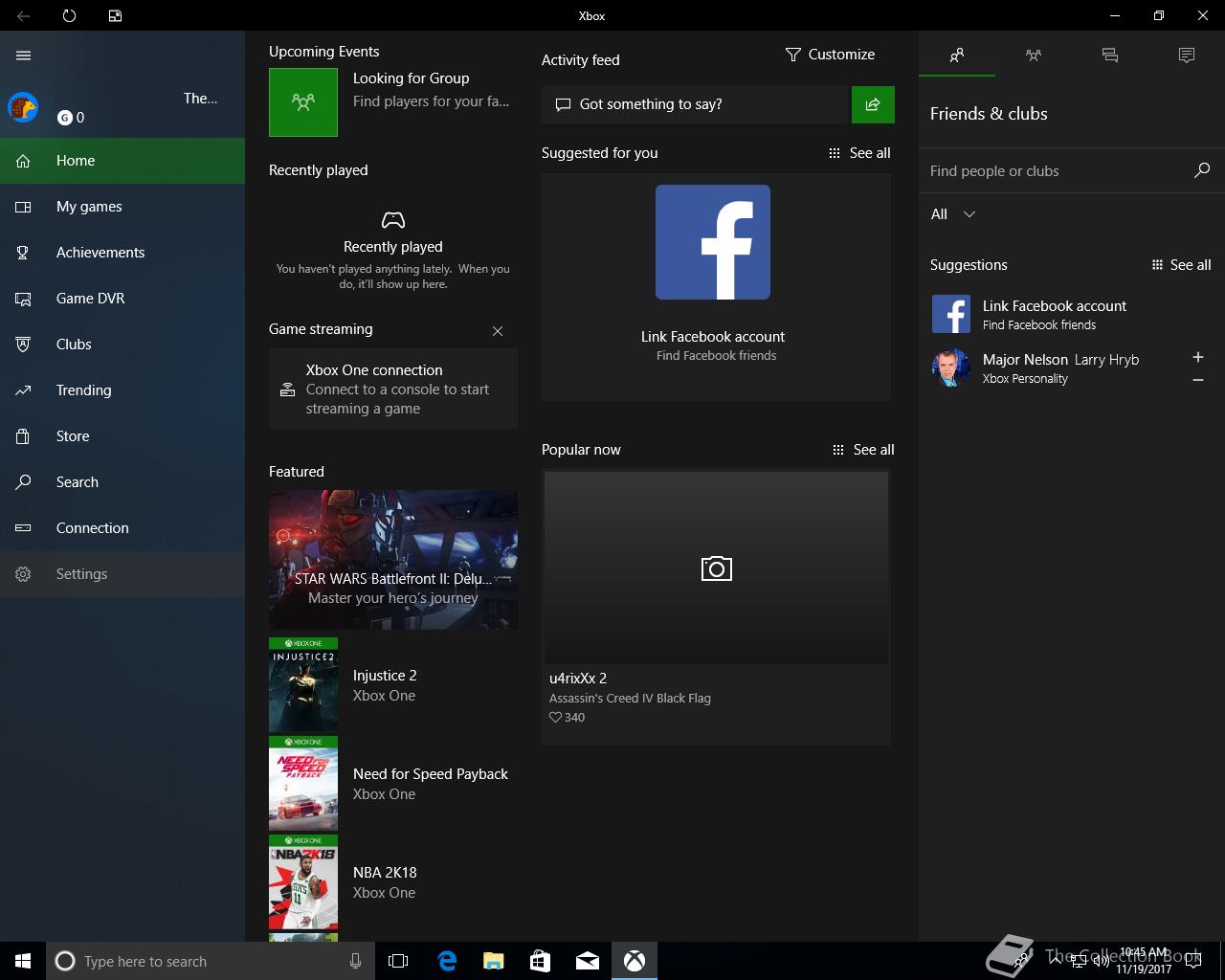Open NBA 2K18 game cover
The width and height of the screenshot is (1225, 980).
[303, 882]
